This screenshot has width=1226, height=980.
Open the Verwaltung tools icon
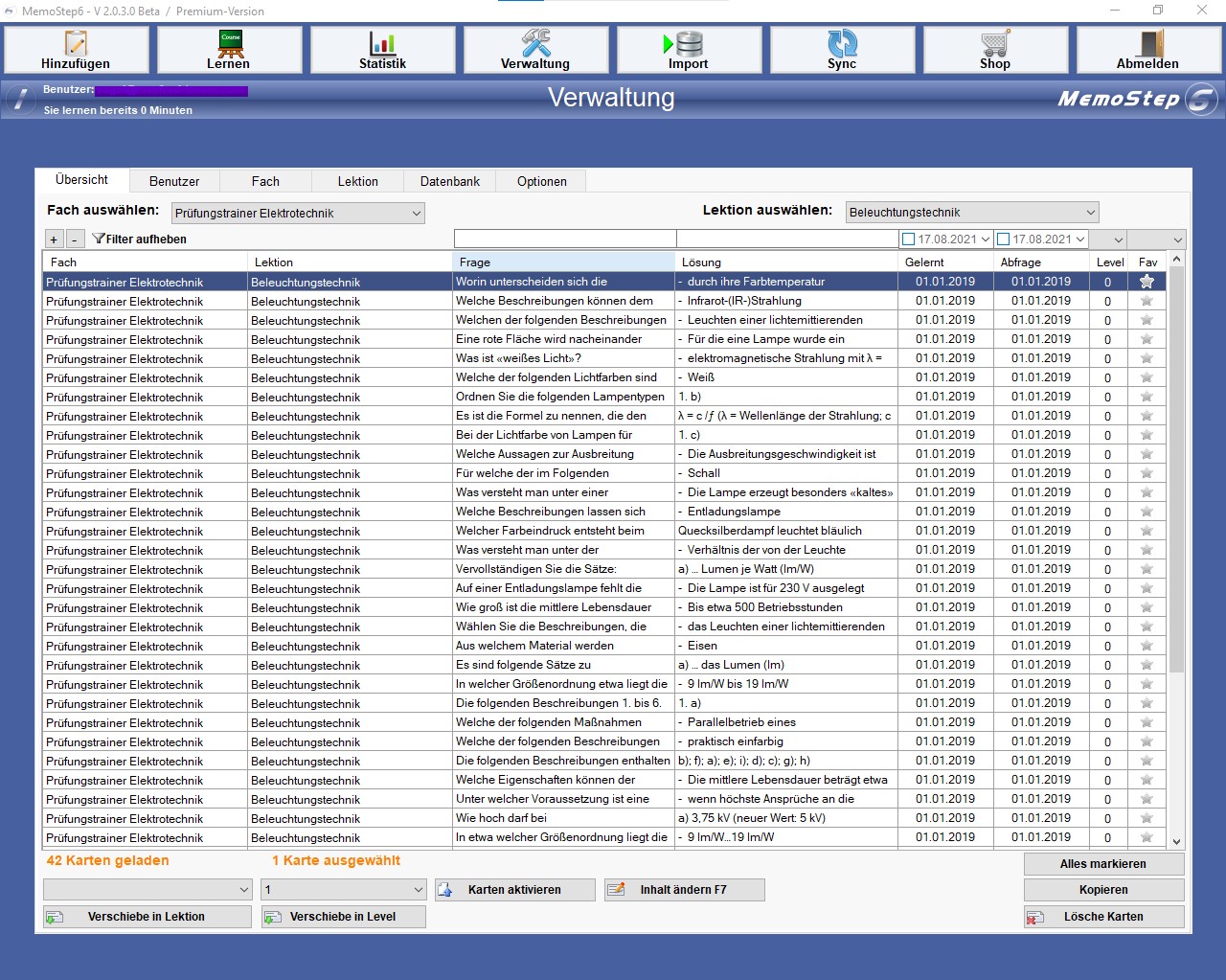(x=535, y=43)
